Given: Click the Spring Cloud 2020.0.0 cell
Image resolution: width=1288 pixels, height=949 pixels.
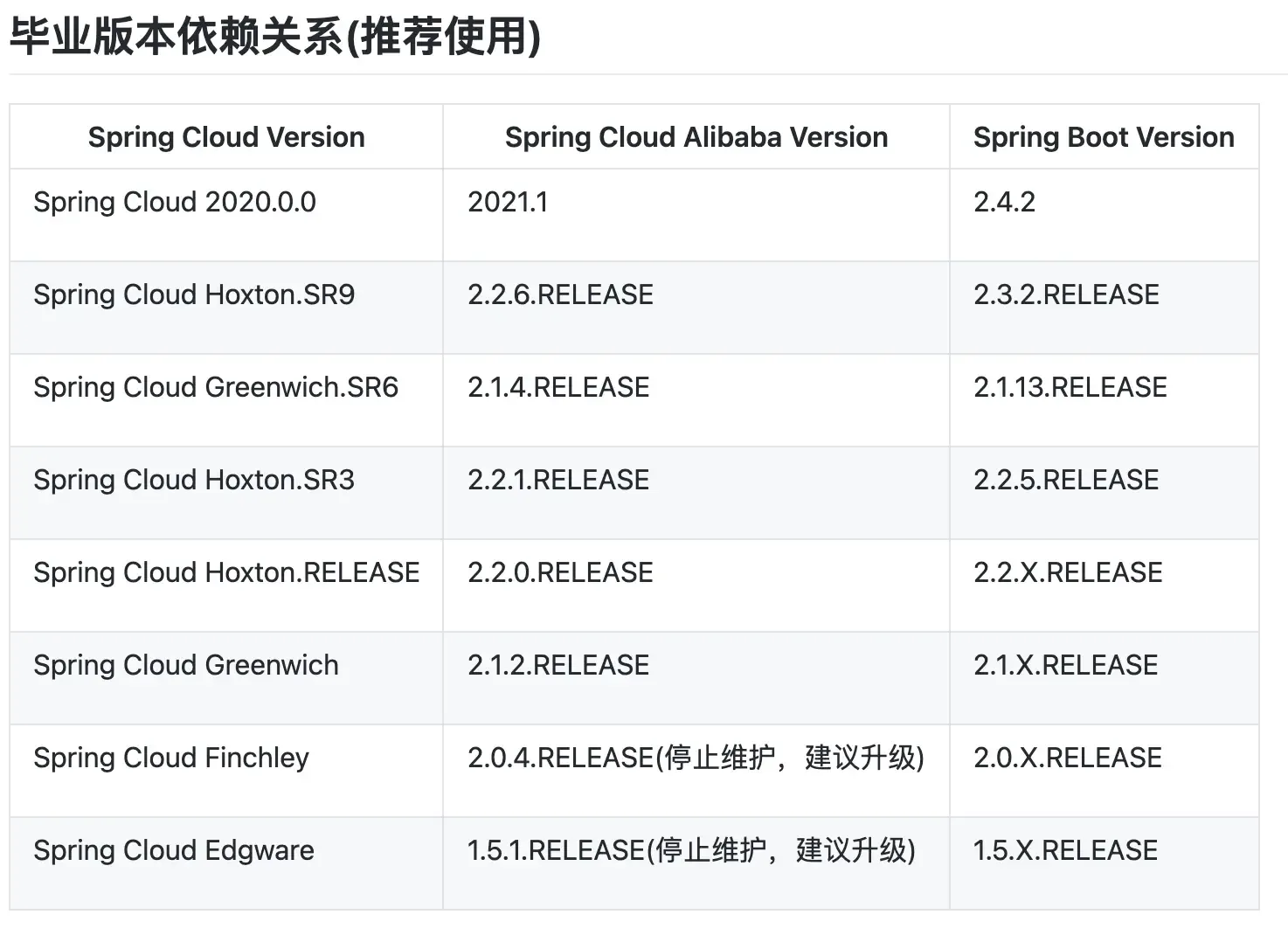Looking at the screenshot, I should (226, 215).
